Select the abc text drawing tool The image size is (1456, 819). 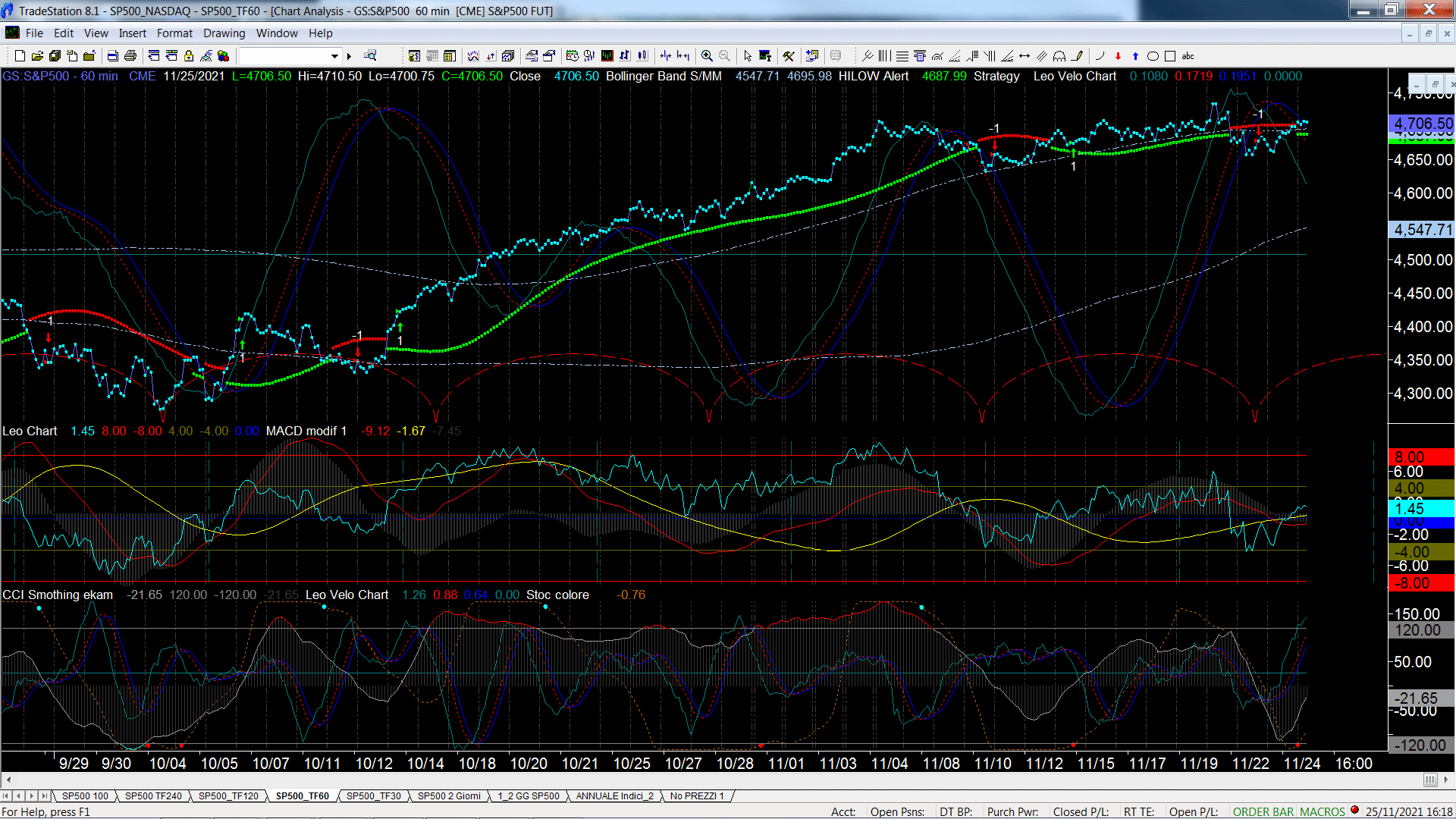(1188, 56)
